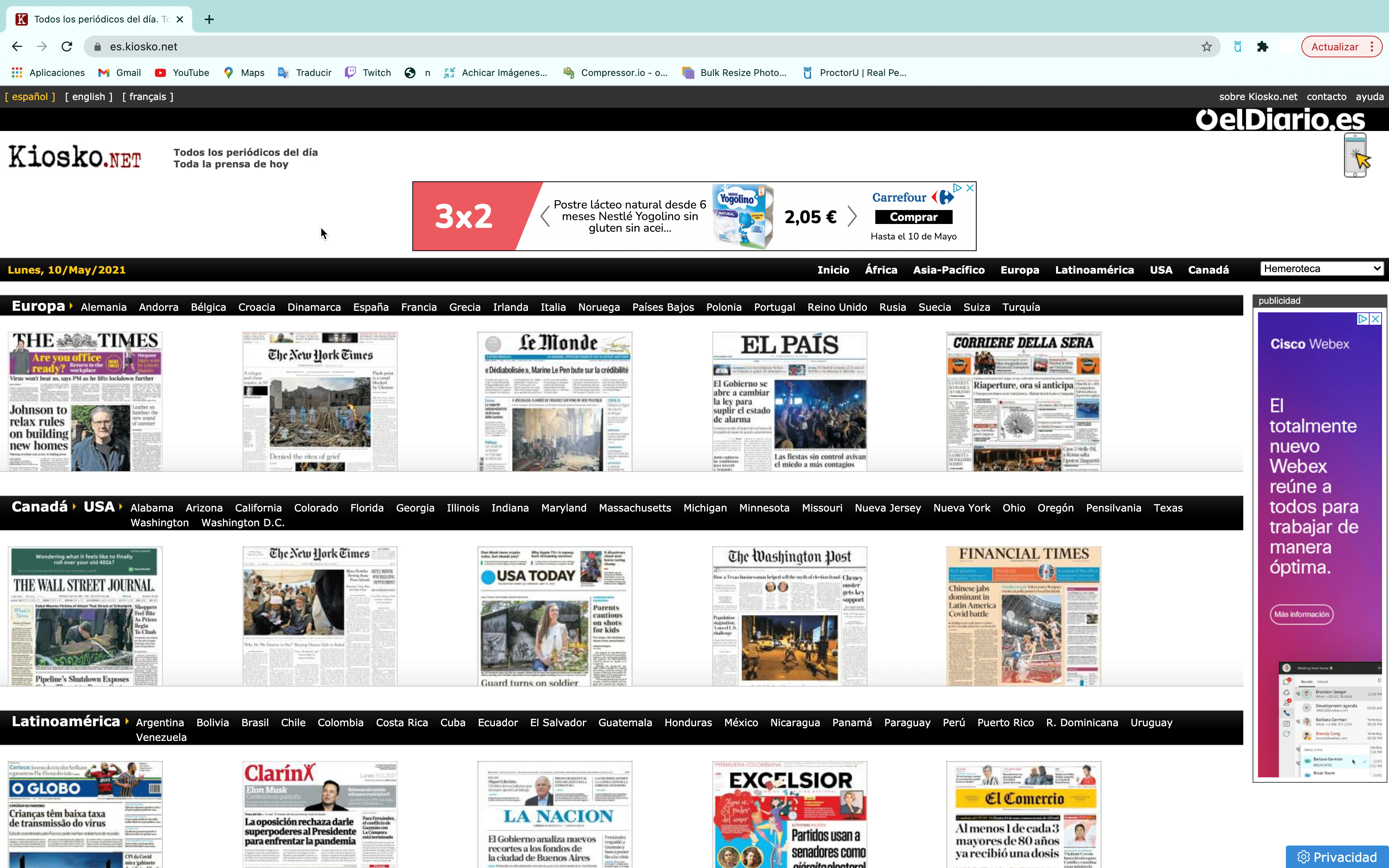
Task: Show next Carrefour ad product arrow
Action: (852, 217)
